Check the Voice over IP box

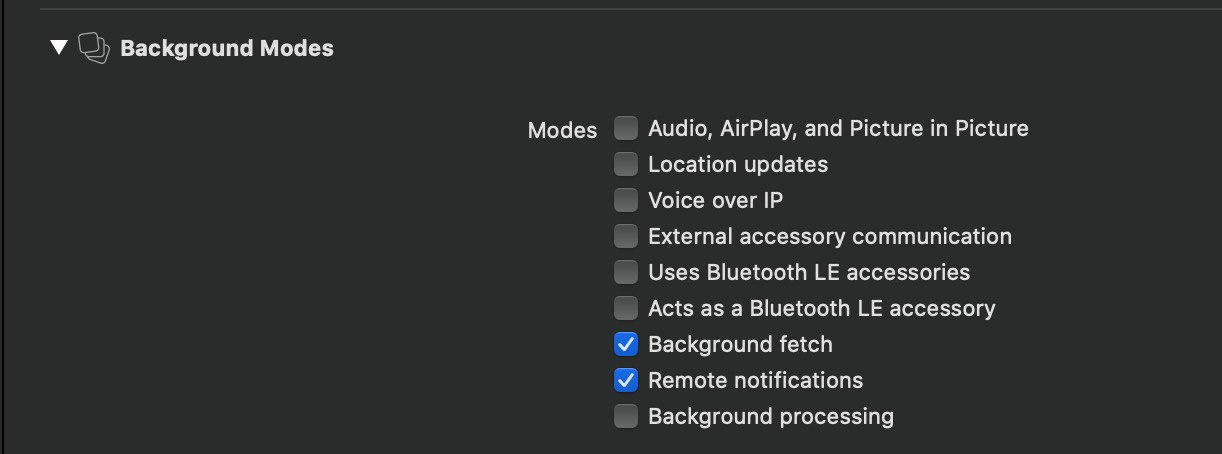click(x=626, y=200)
